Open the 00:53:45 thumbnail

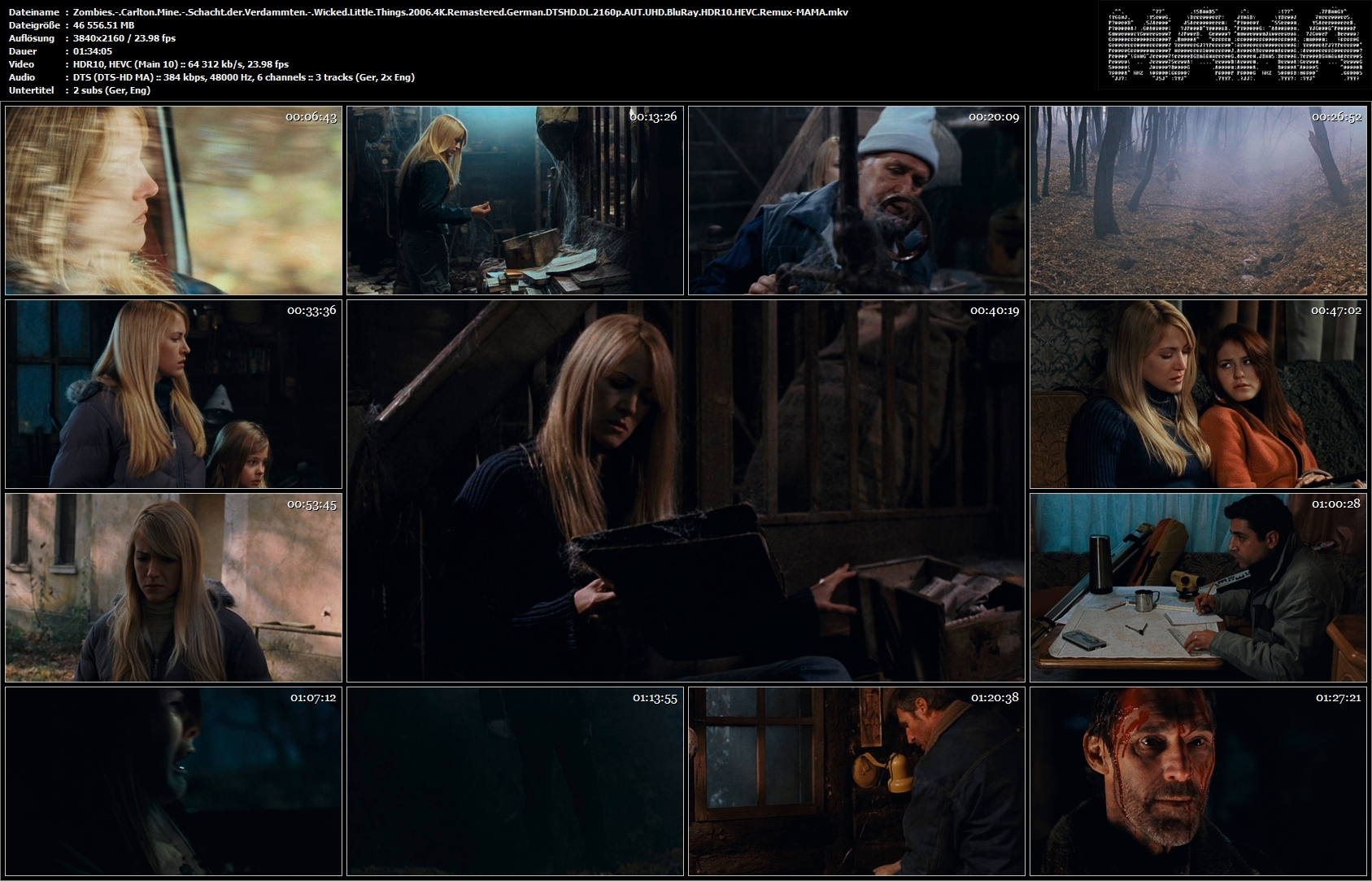coord(173,587)
